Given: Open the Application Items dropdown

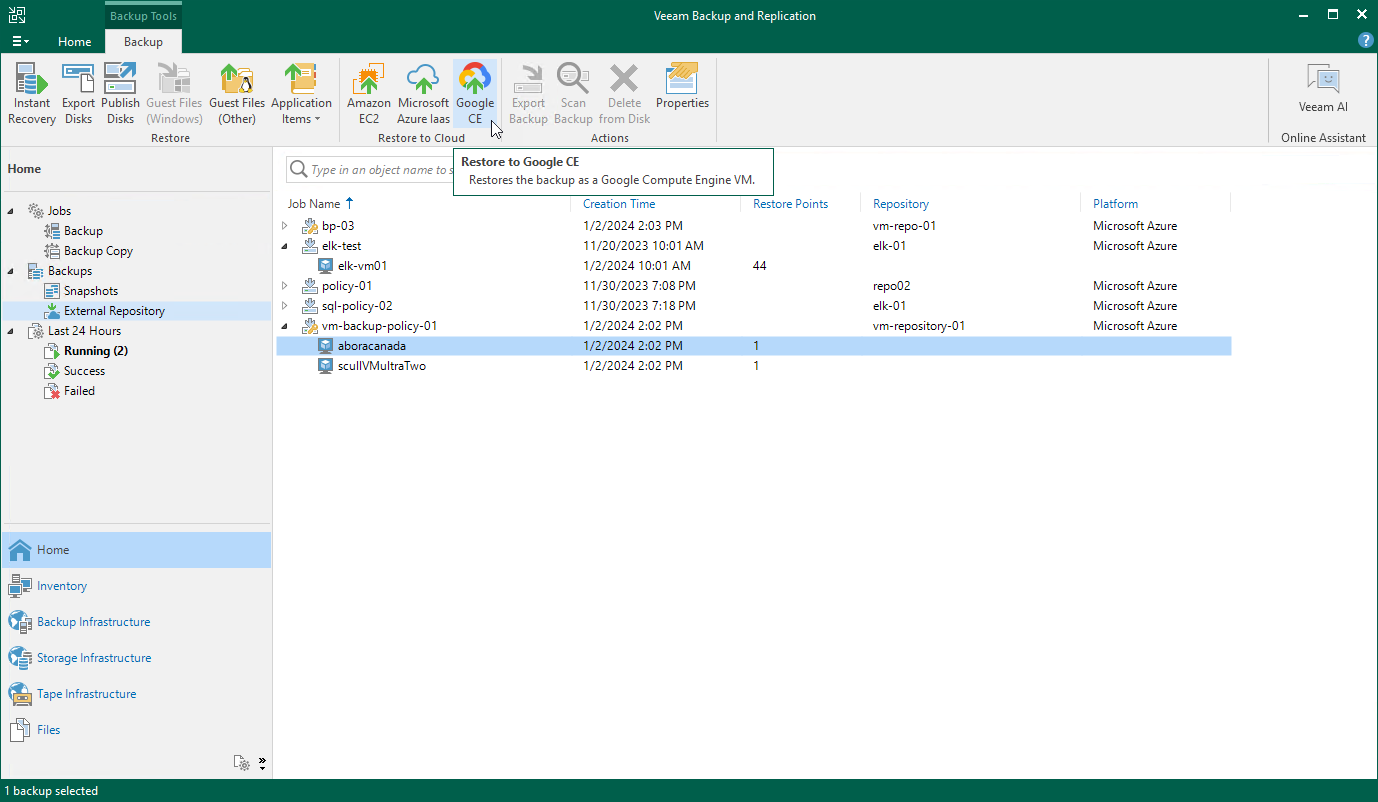Looking at the screenshot, I should [x=300, y=93].
